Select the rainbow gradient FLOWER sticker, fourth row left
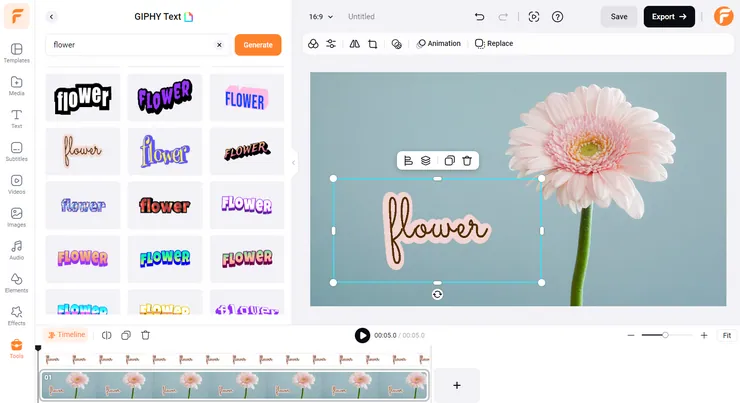 tap(83, 259)
